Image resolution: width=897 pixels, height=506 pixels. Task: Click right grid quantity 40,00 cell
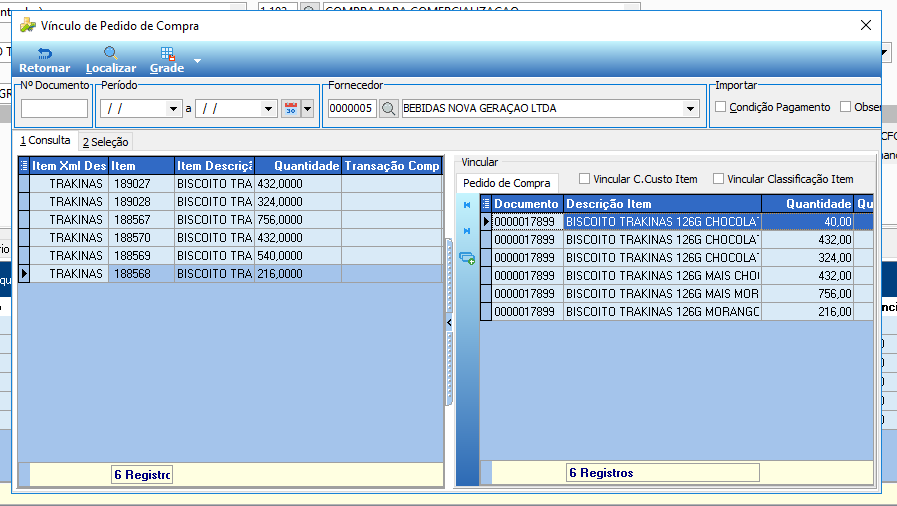pyautogui.click(x=808, y=221)
